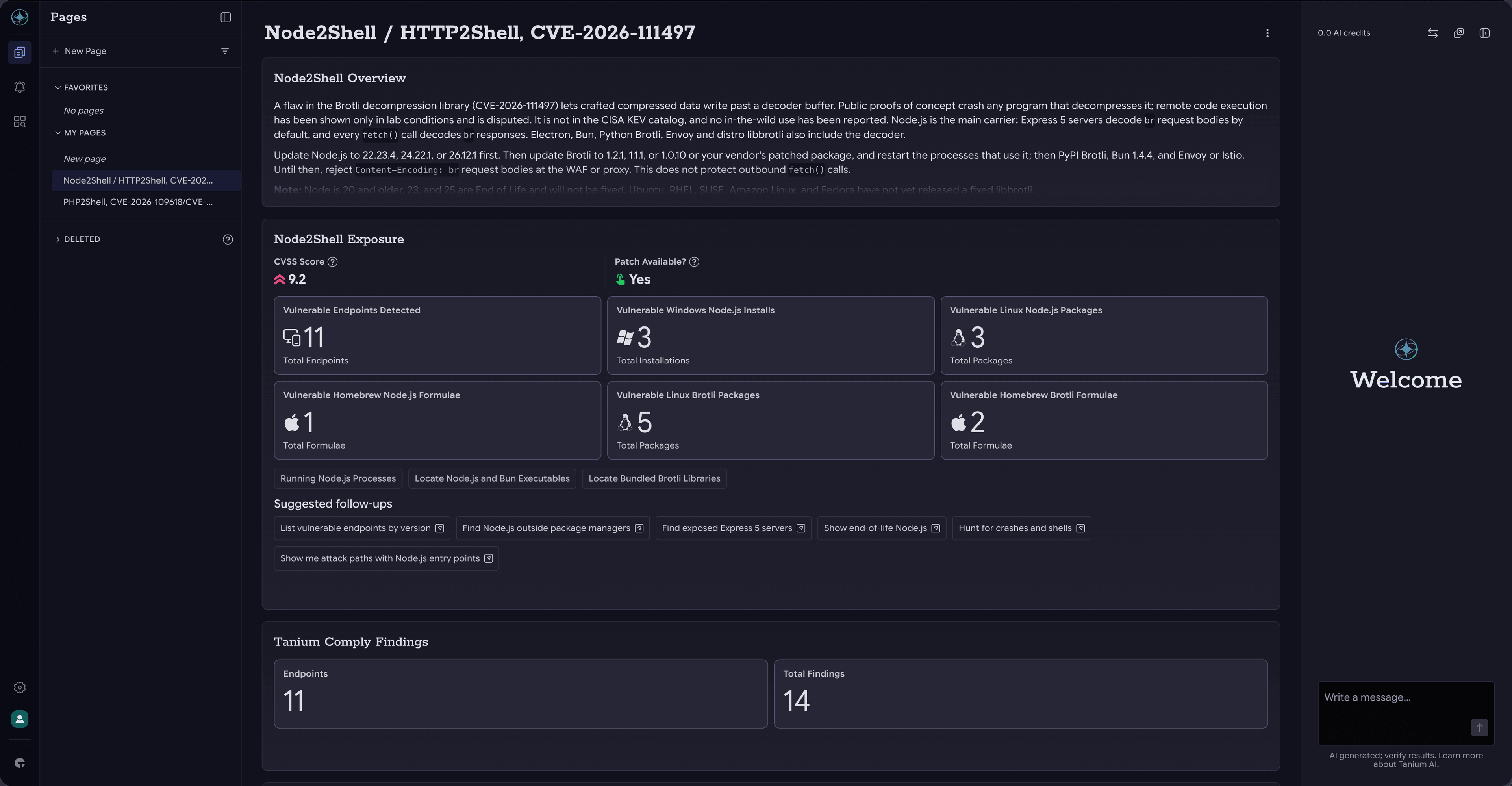This screenshot has width=1512, height=786.
Task: Select the Node2Shell / HTTP2Shell page
Action: pos(146,180)
